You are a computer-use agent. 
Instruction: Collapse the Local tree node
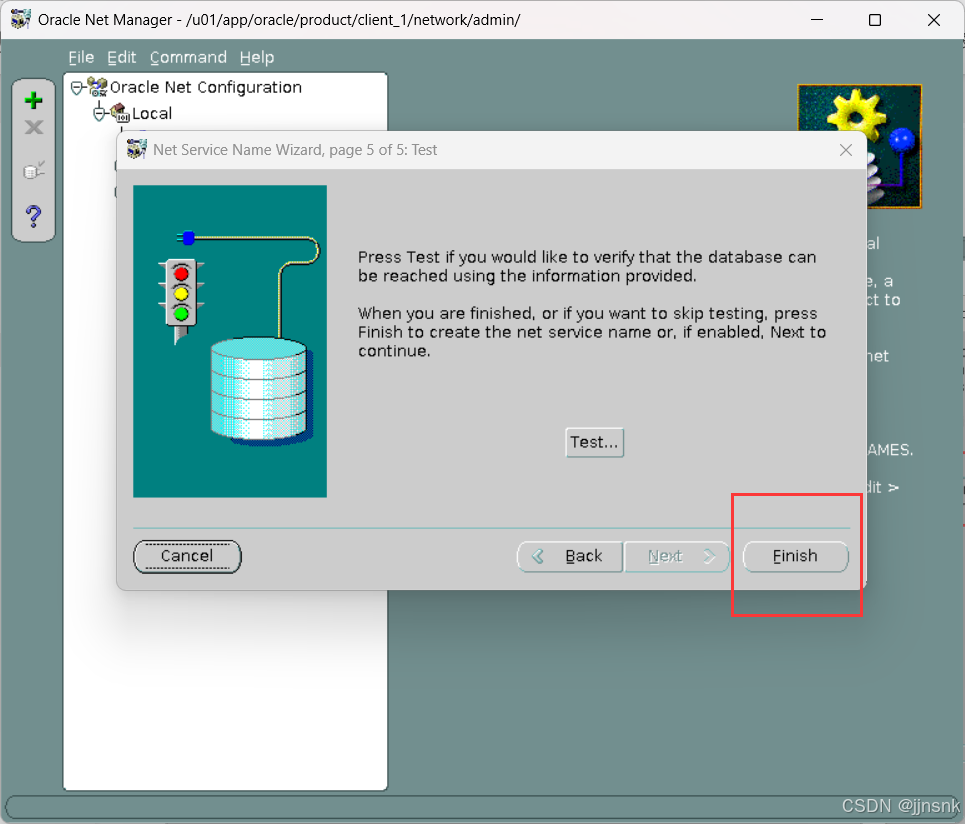(99, 114)
